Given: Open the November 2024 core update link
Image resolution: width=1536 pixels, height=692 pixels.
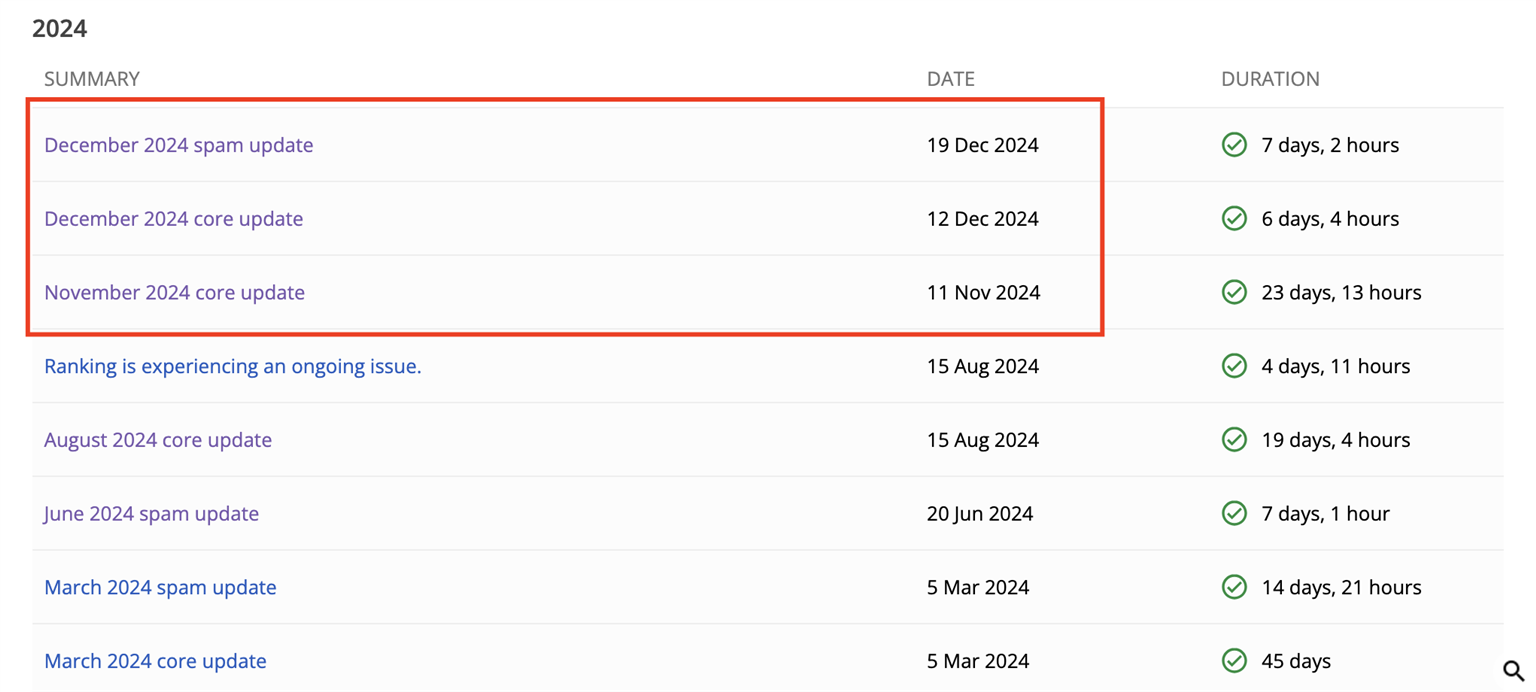Looking at the screenshot, I should (x=174, y=293).
